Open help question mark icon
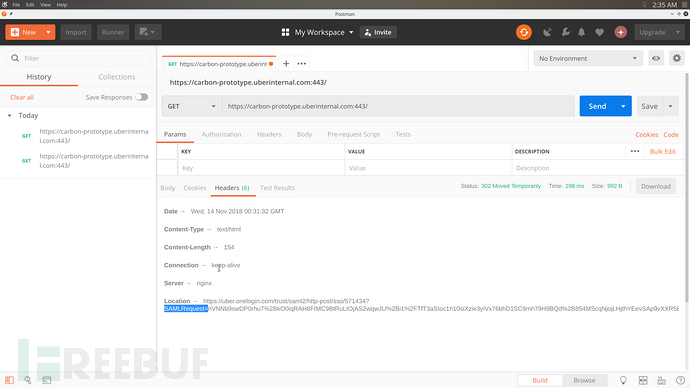690x388 pixels. pos(680,380)
